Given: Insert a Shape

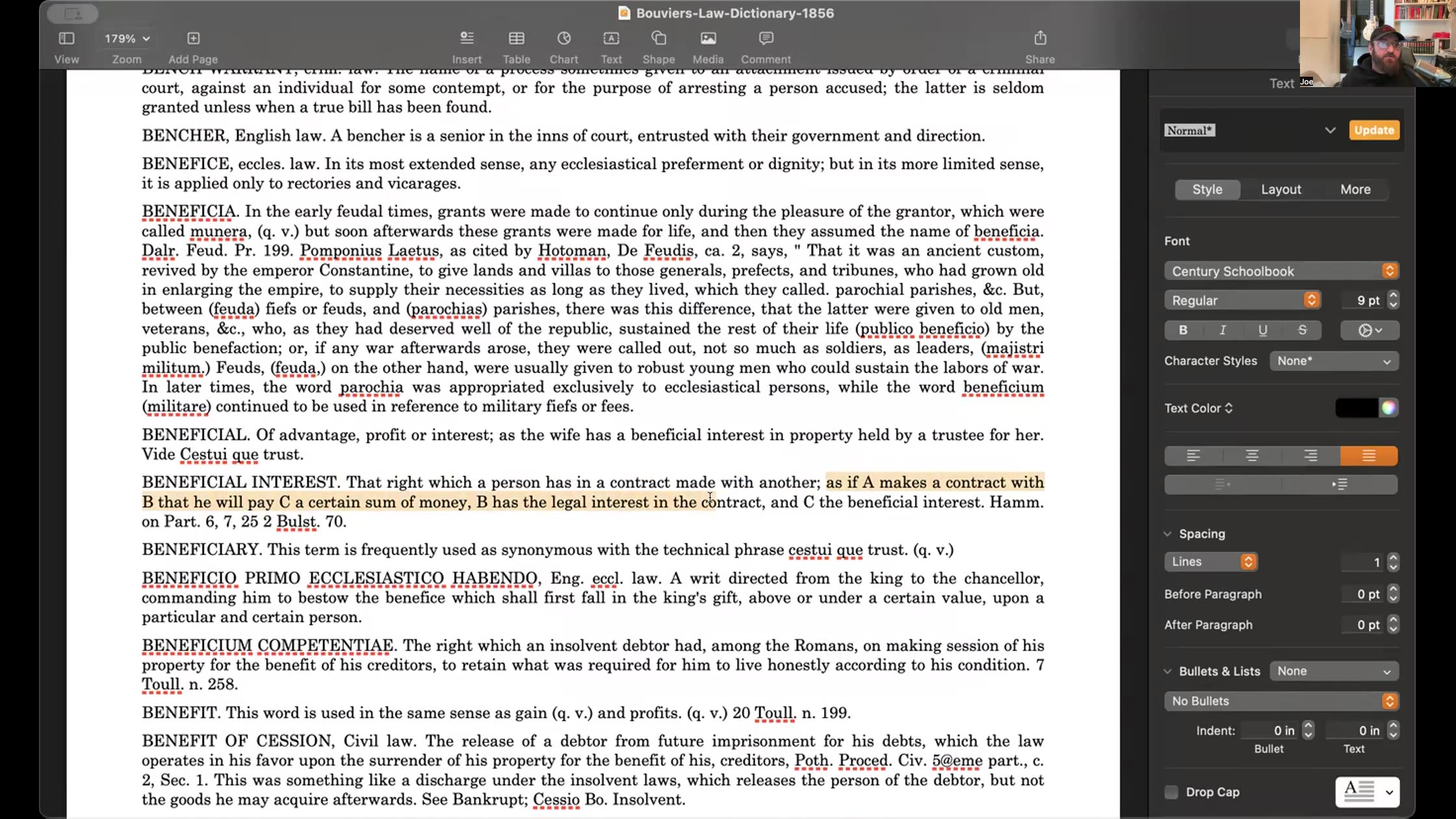Looking at the screenshot, I should coord(658,45).
